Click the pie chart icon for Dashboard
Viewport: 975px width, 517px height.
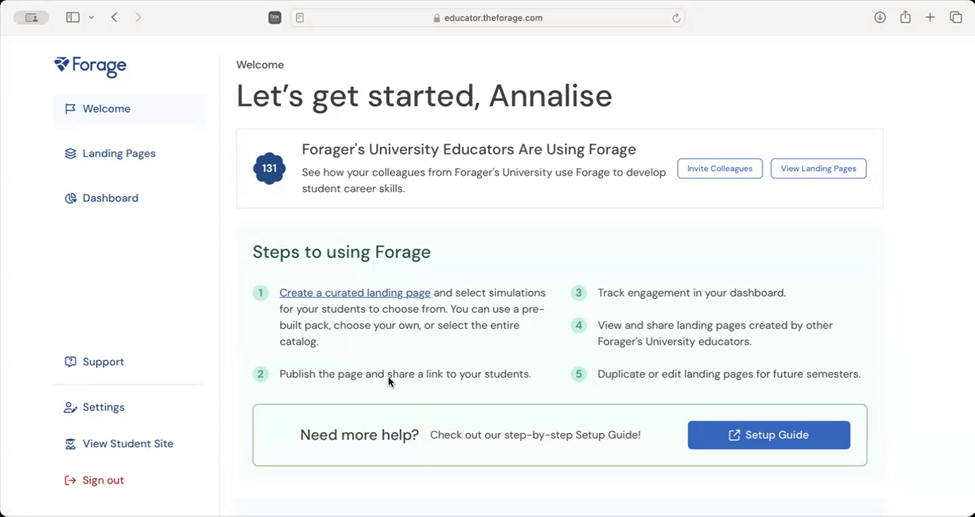click(x=70, y=198)
